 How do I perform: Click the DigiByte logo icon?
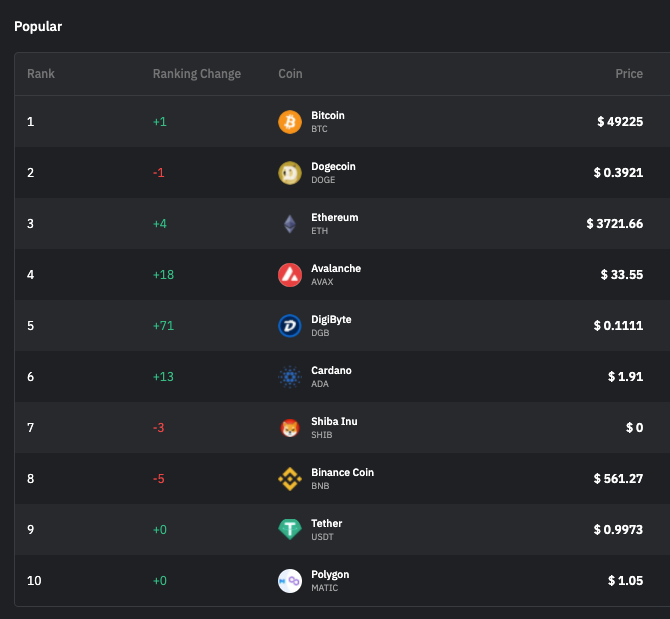click(x=289, y=326)
